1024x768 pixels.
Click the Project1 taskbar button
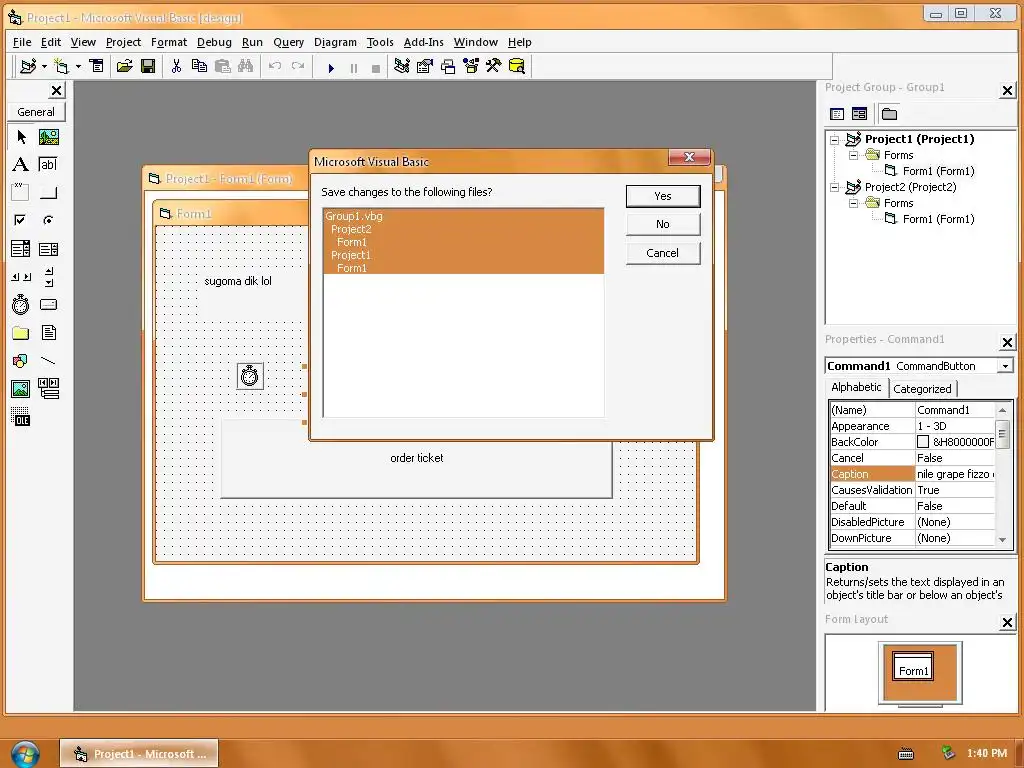tap(139, 754)
